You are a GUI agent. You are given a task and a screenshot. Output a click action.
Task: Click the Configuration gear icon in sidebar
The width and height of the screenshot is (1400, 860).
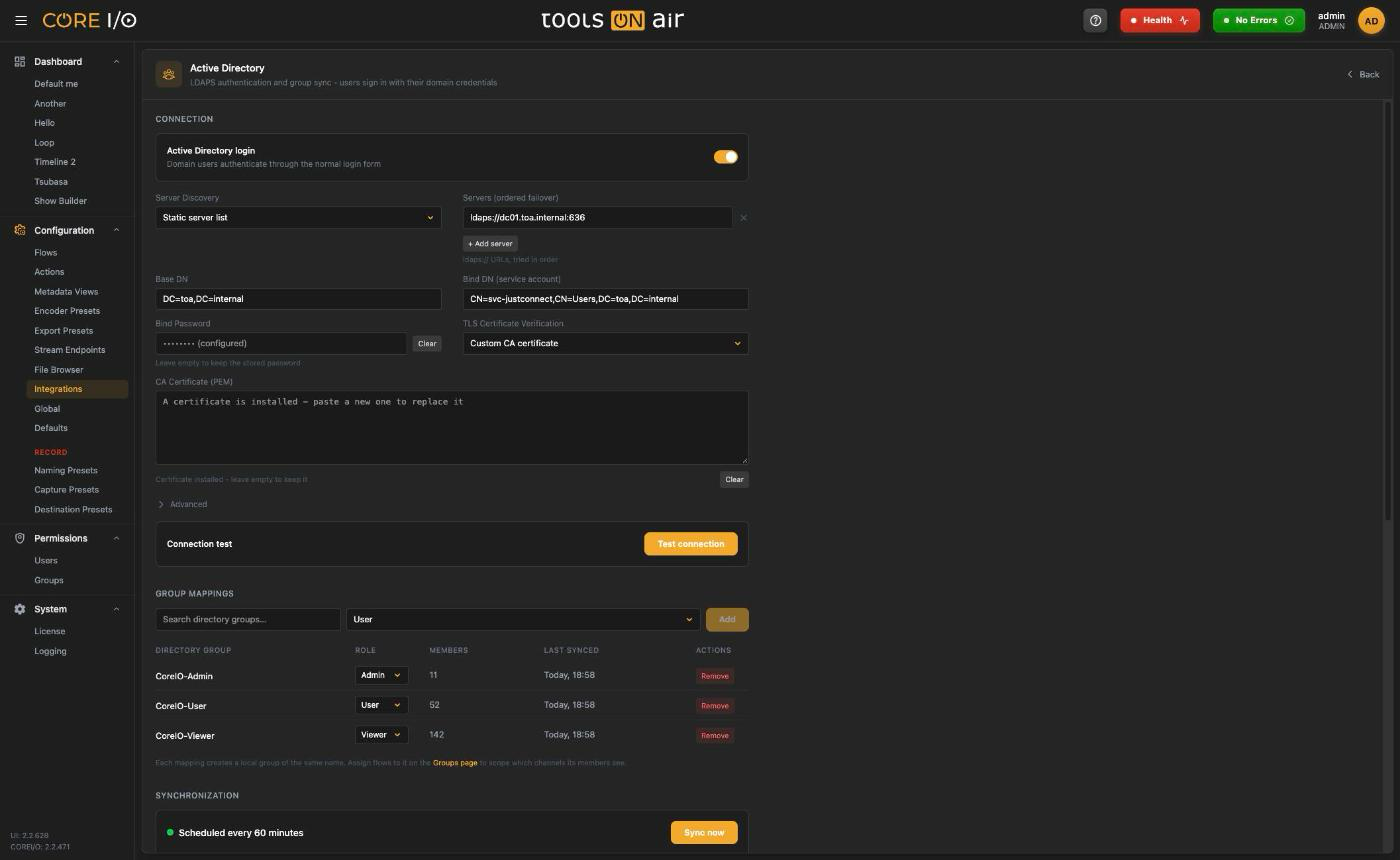click(x=19, y=230)
